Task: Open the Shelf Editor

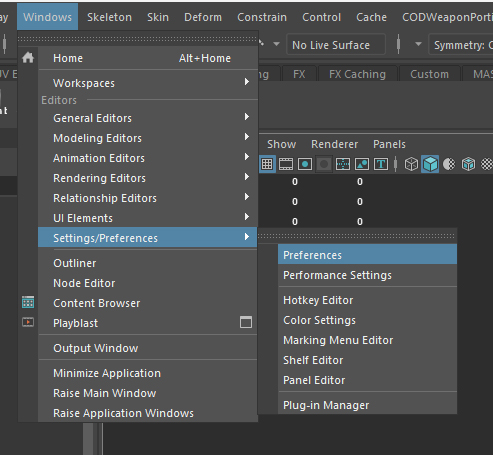Action: pyautogui.click(x=367, y=360)
